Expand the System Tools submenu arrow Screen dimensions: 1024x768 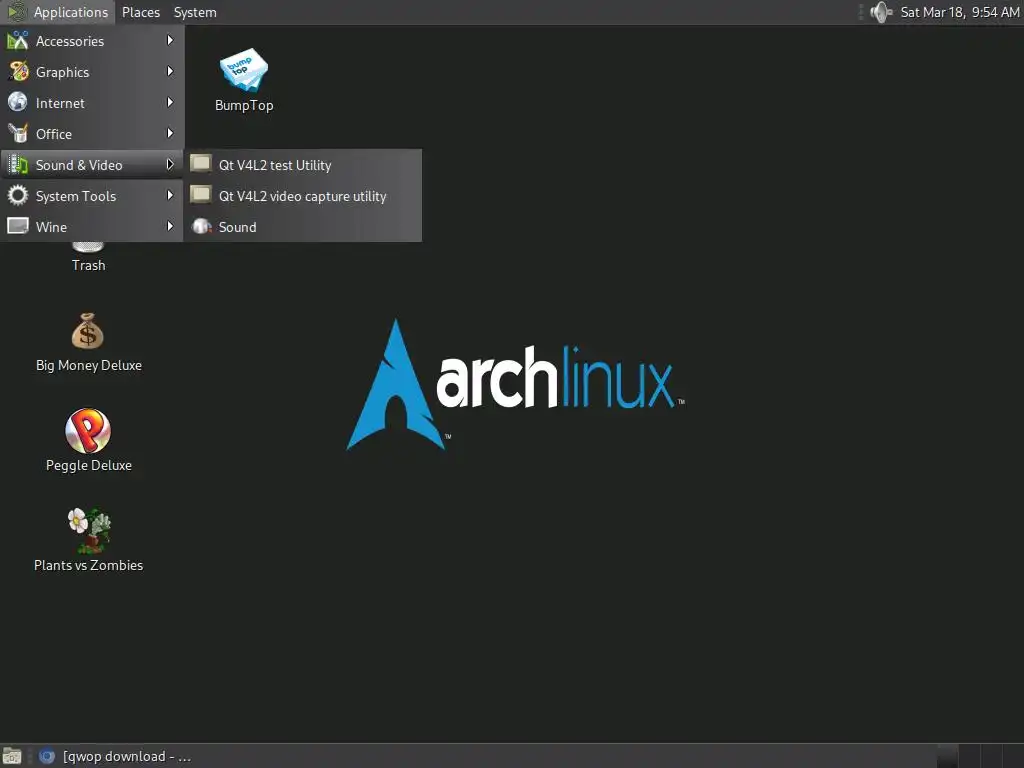(x=170, y=195)
